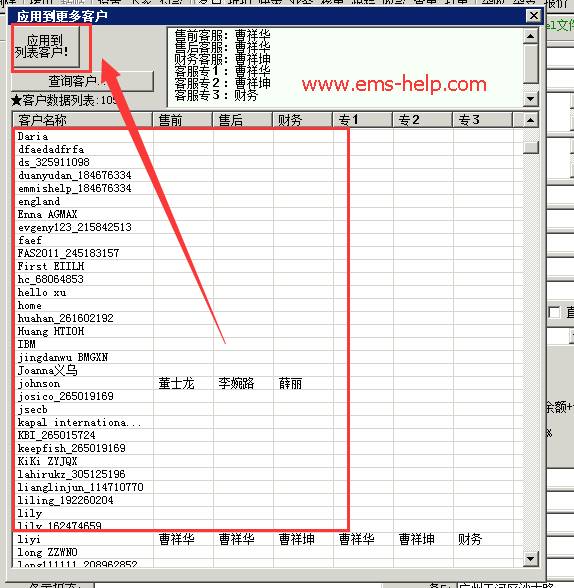574x588 pixels.
Task: Click the 售前 column header
Action: [183, 120]
